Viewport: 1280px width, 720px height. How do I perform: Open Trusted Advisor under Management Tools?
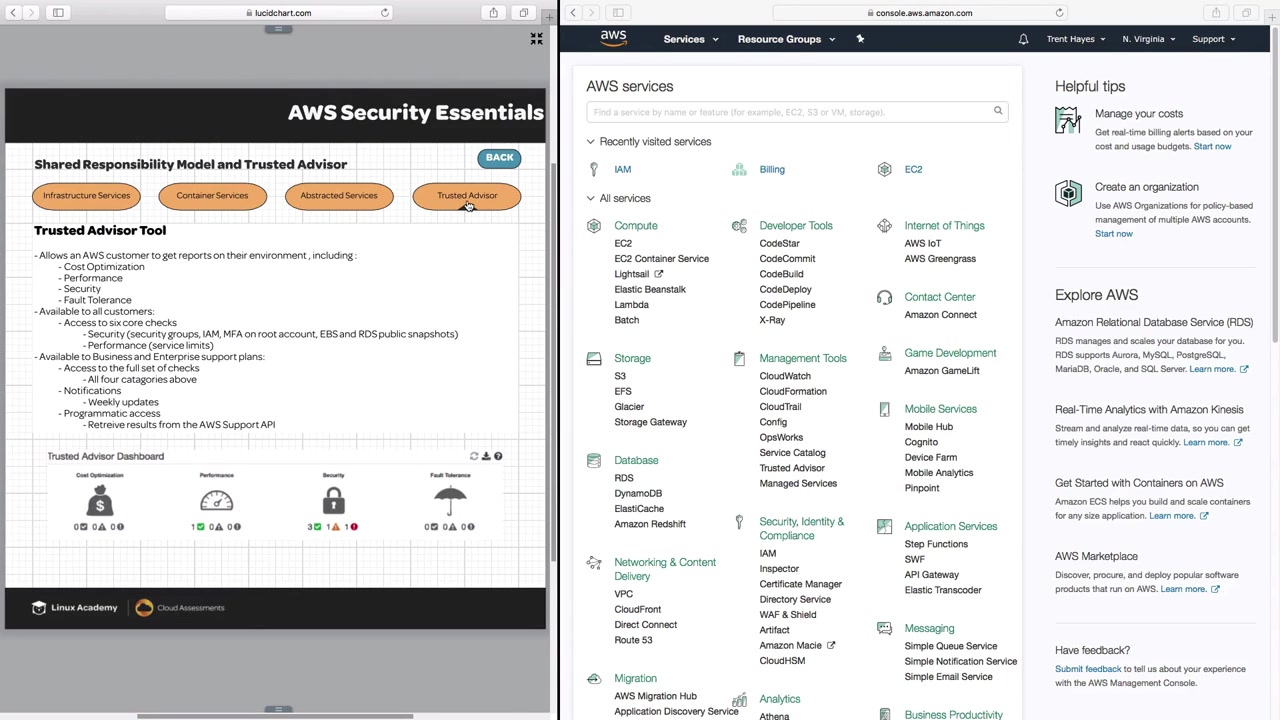[x=792, y=468]
